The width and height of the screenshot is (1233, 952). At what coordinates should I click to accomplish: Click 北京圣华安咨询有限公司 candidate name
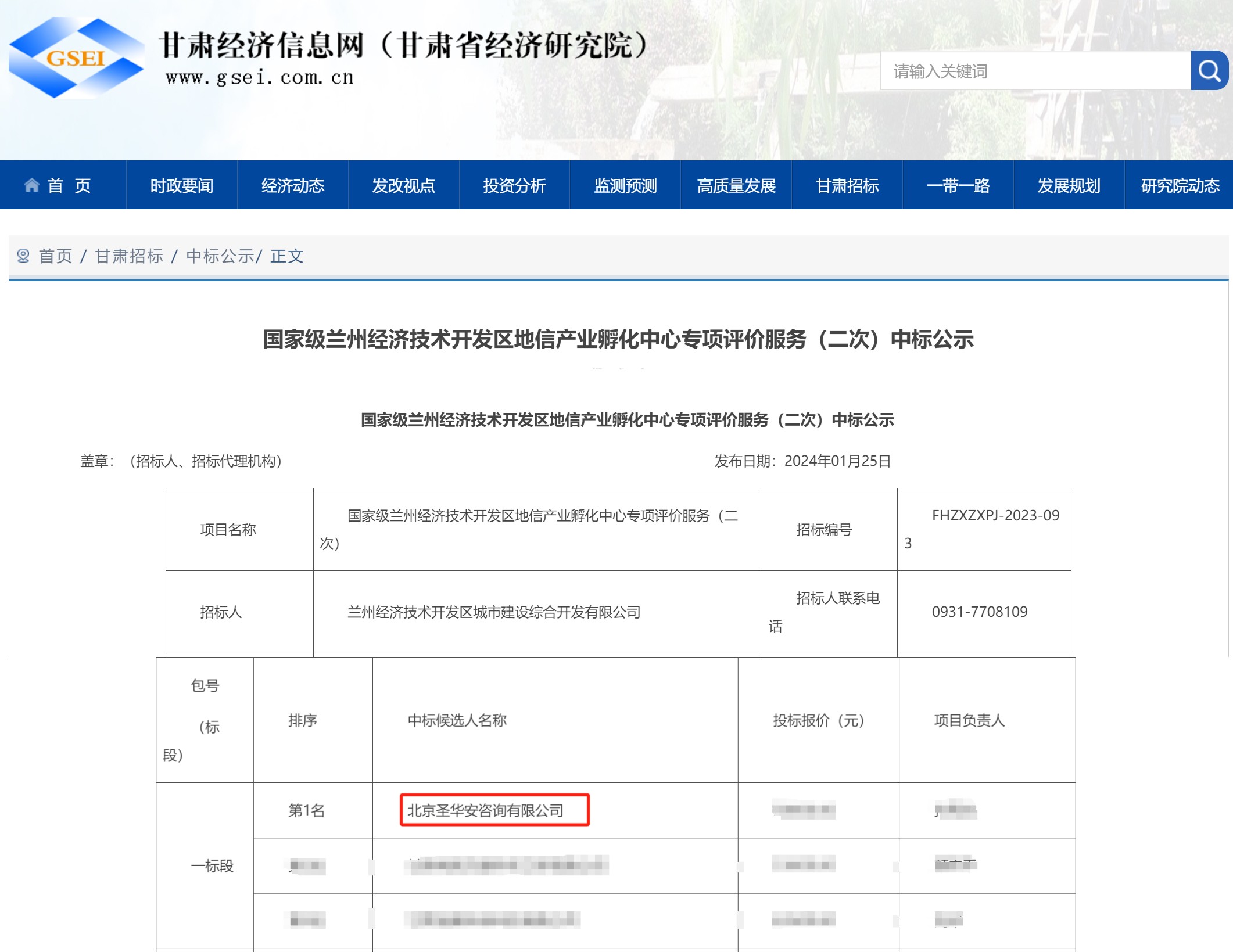485,811
